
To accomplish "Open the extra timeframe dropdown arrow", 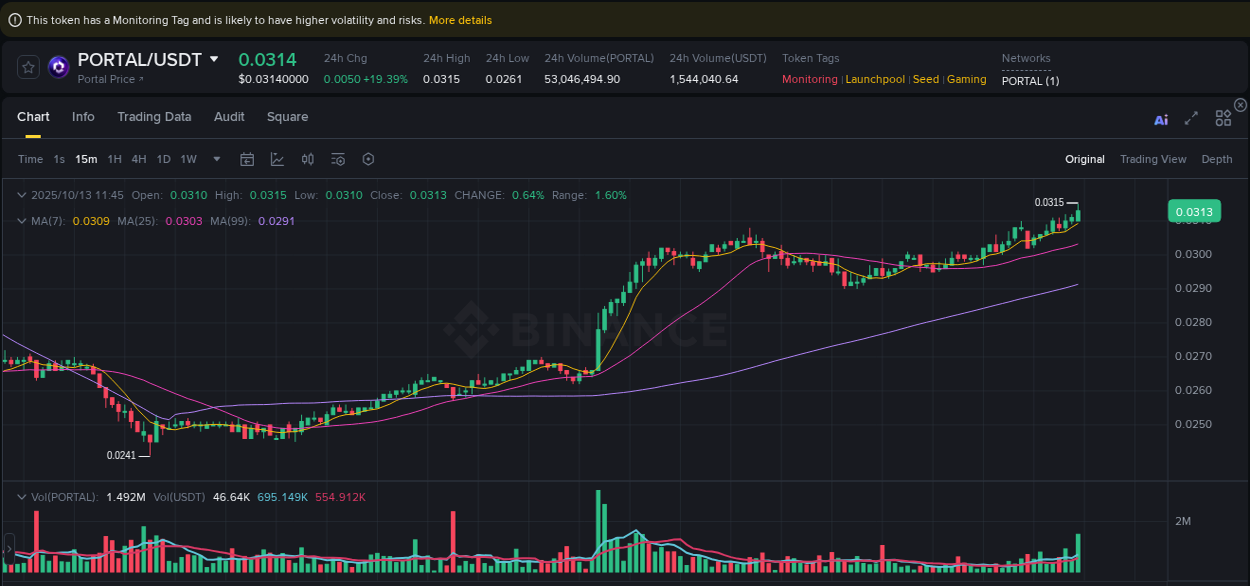I will coord(216,158).
